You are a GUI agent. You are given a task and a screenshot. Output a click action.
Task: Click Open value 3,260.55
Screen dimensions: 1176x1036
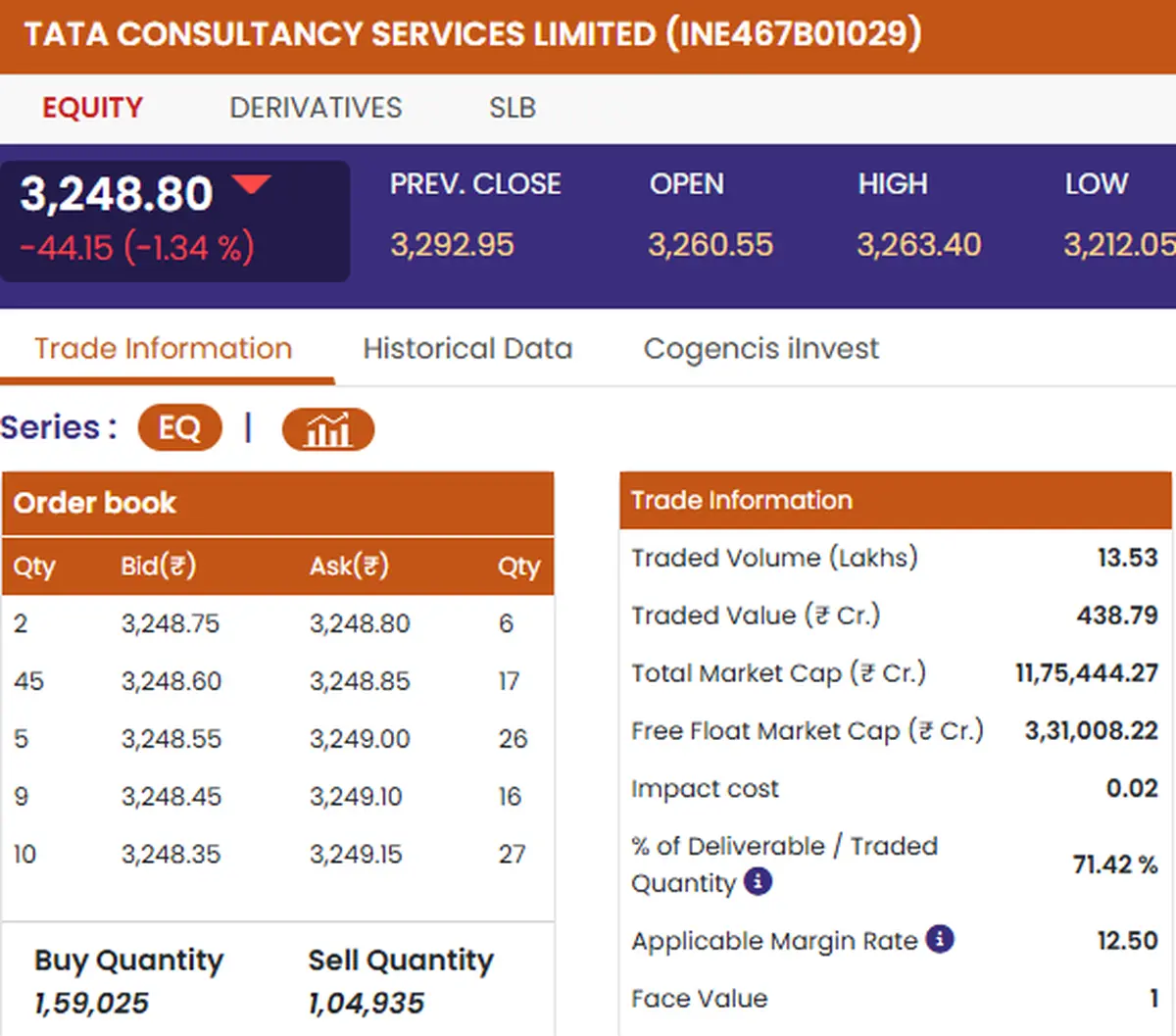(710, 245)
